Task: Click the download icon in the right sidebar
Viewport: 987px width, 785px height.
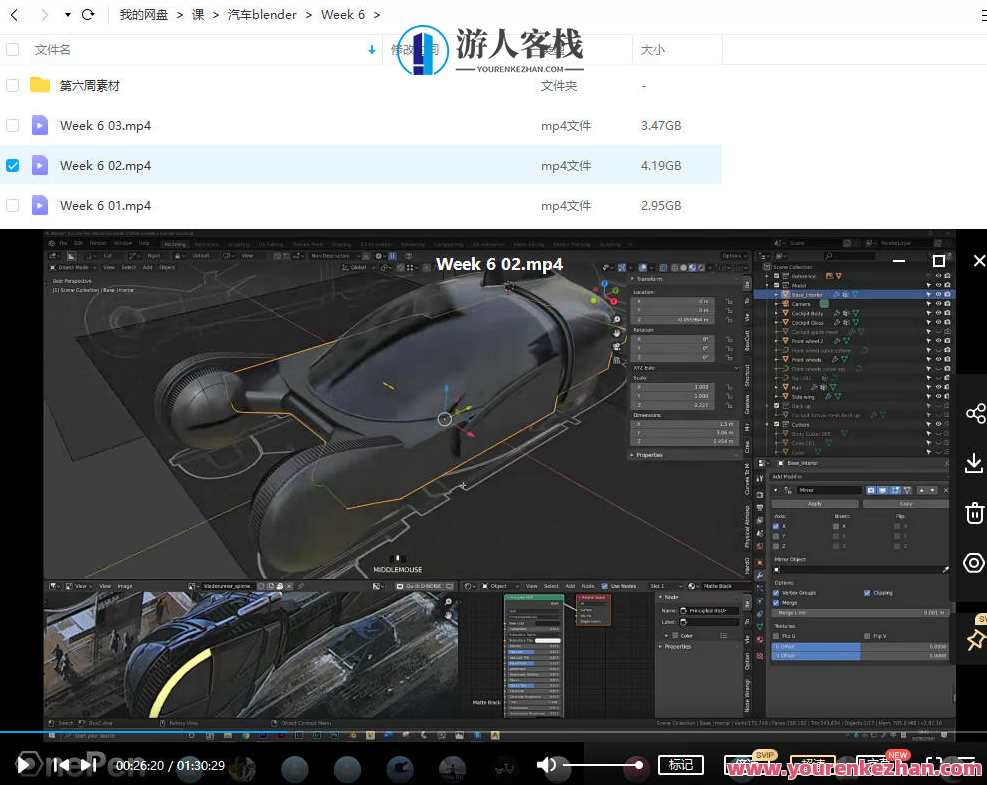Action: [974, 463]
